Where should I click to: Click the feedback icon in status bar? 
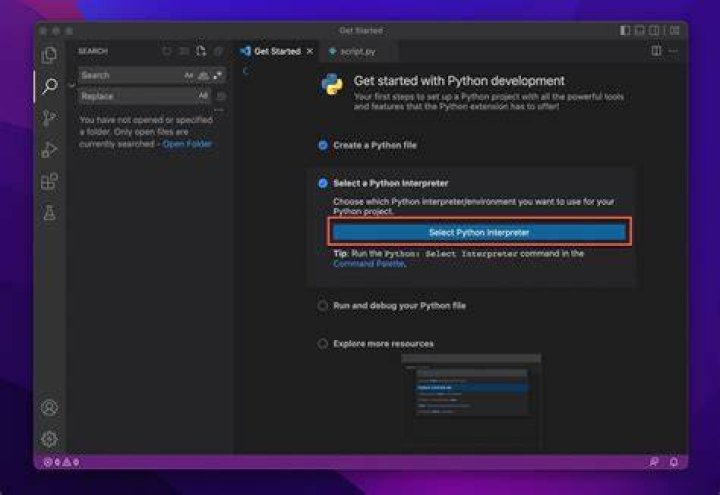654,462
